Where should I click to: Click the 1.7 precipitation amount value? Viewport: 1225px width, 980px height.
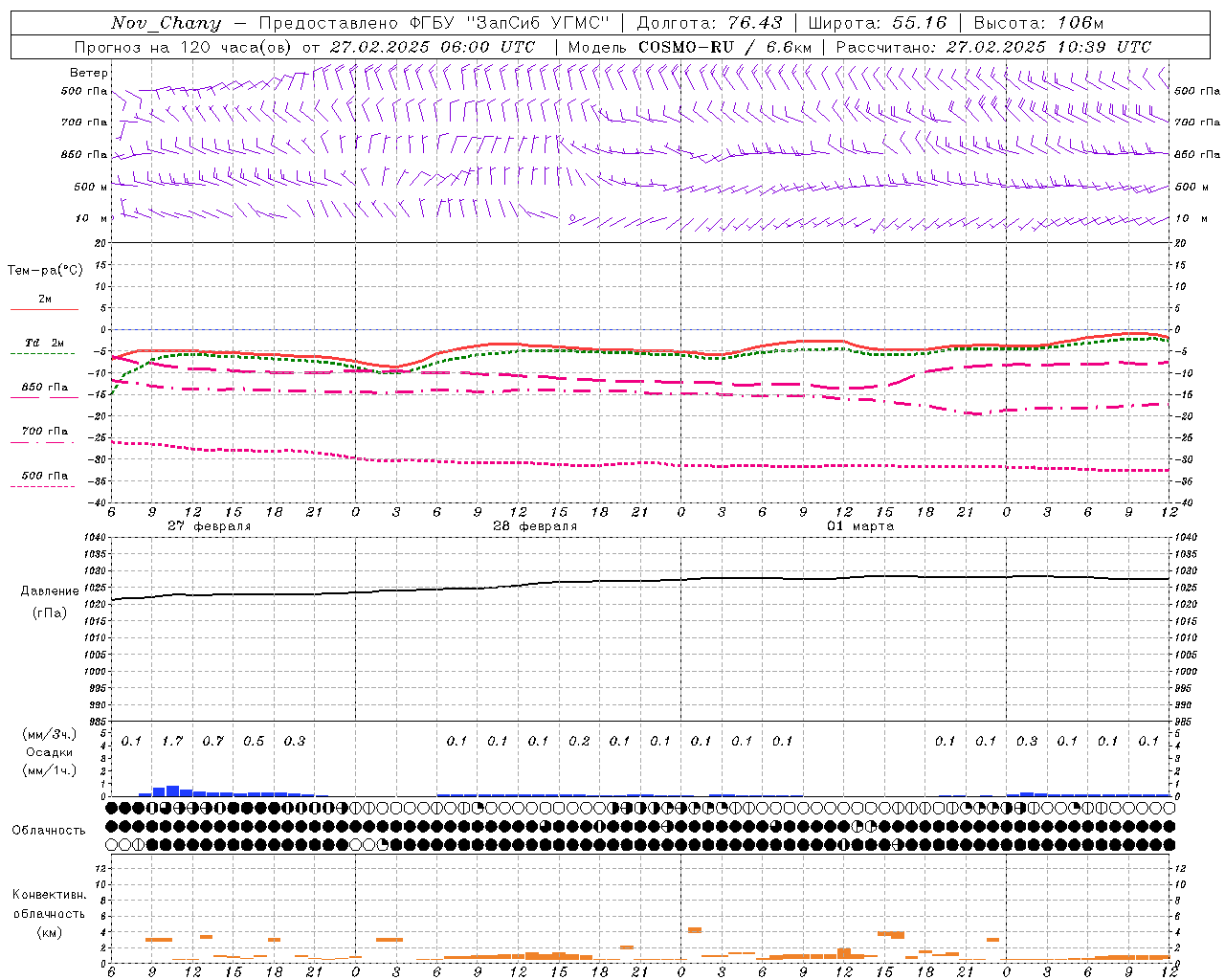coord(172,742)
